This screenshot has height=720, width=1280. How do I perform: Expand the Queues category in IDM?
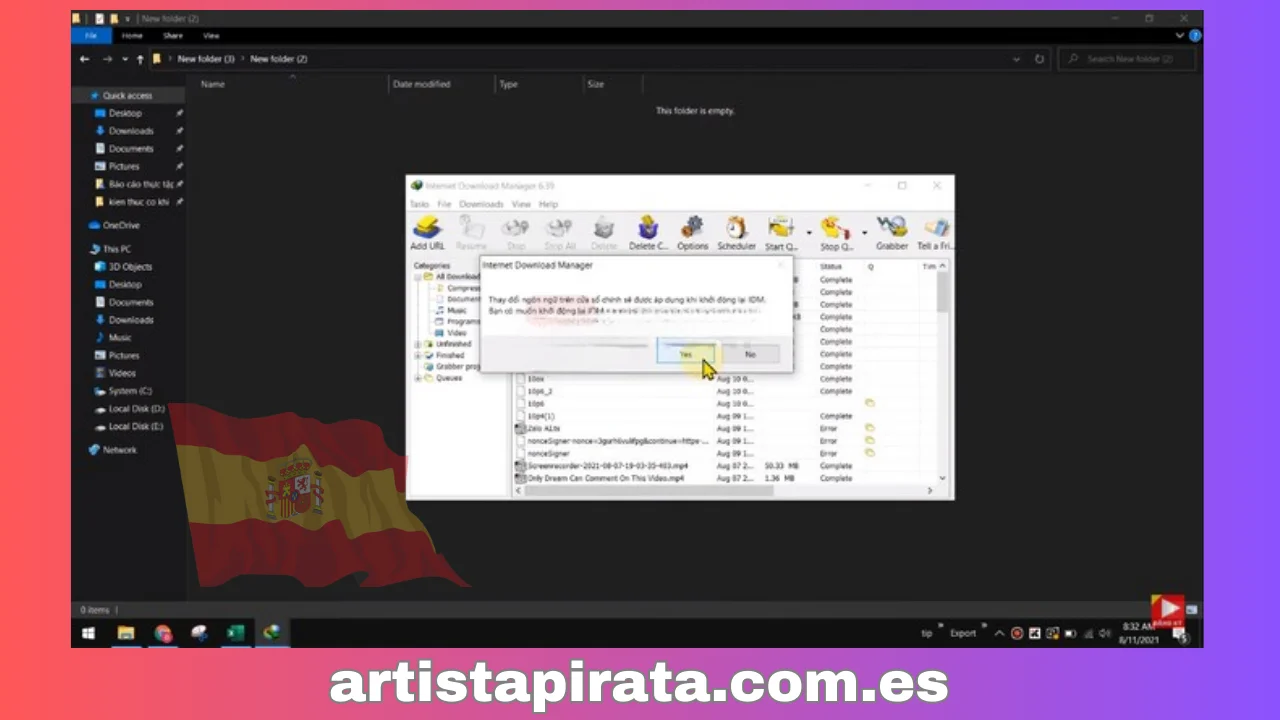(417, 378)
